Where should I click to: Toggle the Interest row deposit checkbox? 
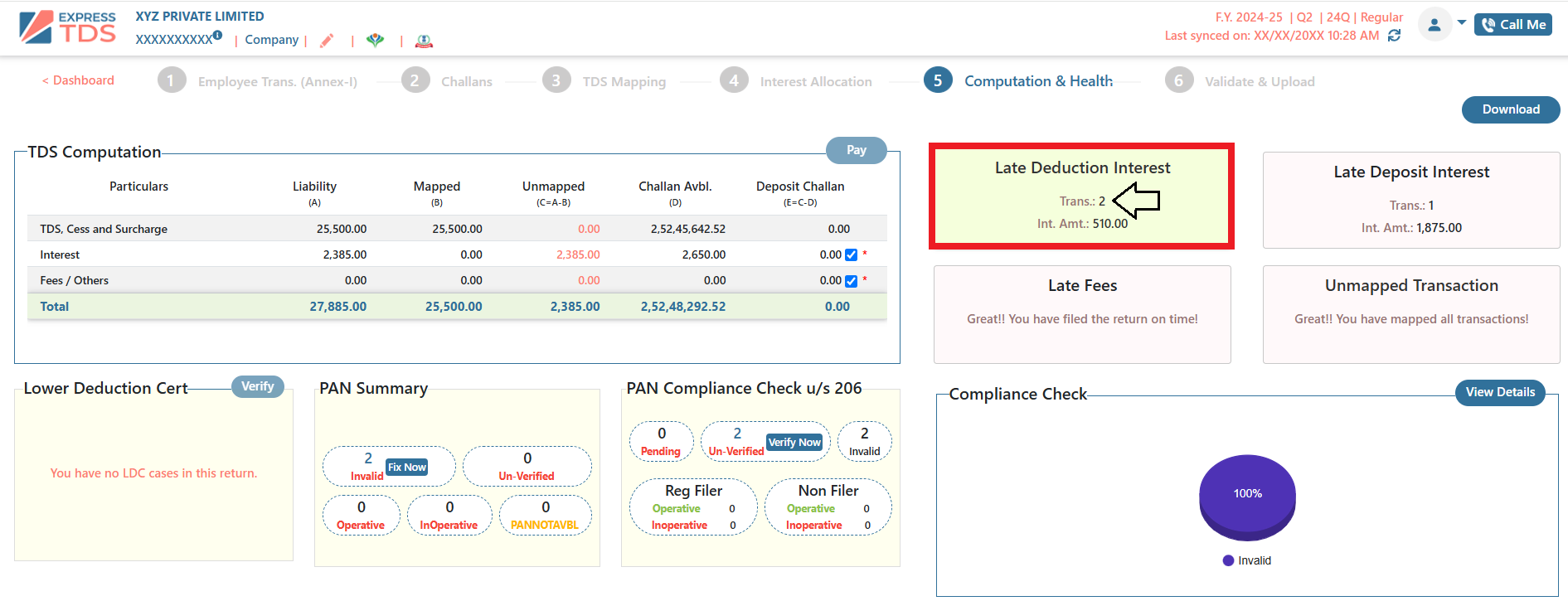pyautogui.click(x=851, y=255)
